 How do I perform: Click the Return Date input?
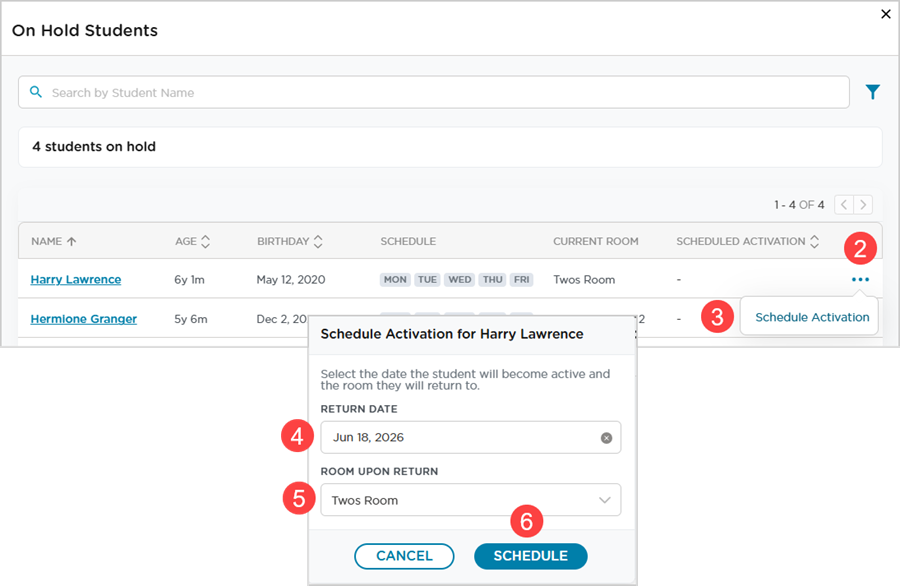click(471, 437)
